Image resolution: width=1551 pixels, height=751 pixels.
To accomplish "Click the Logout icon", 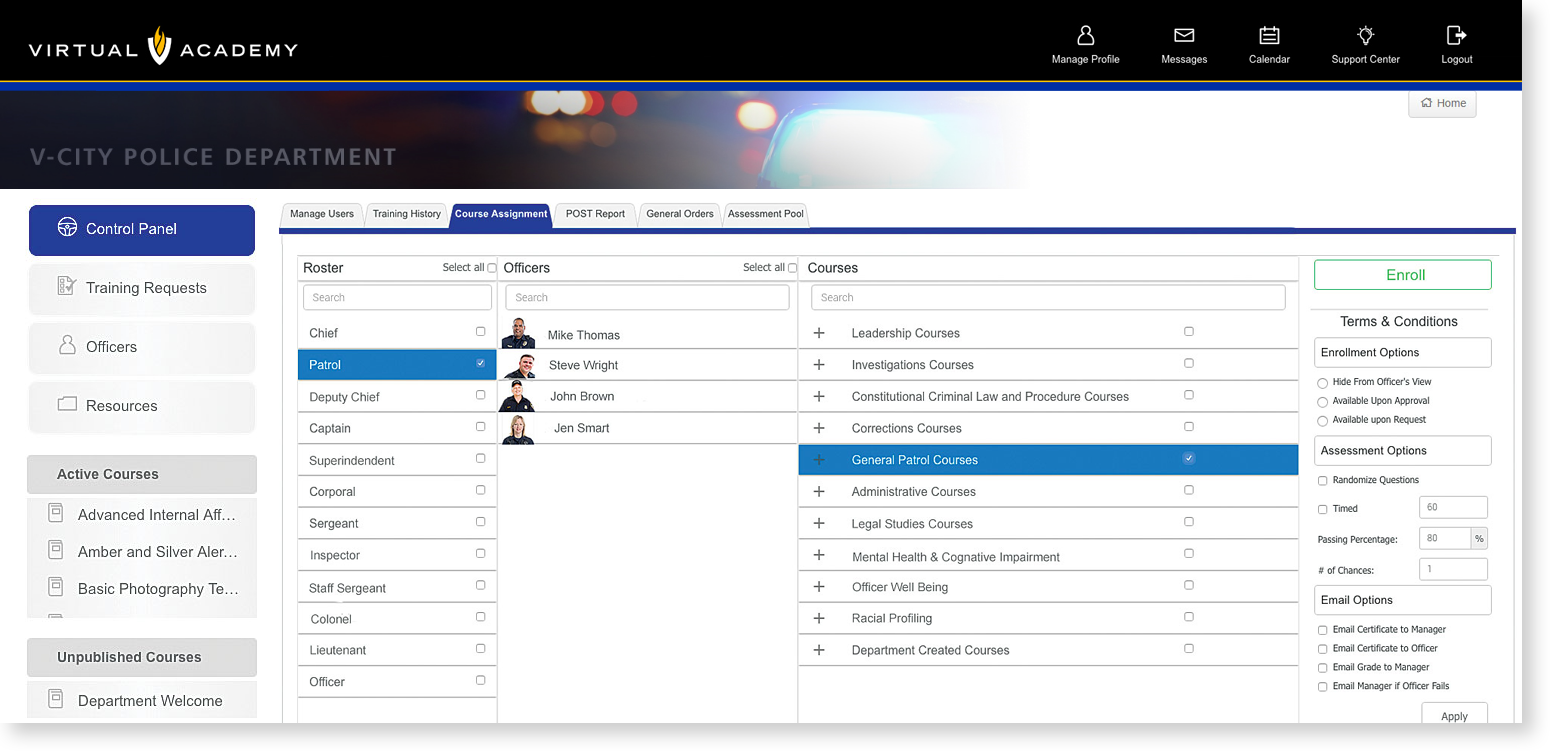I will (1456, 36).
